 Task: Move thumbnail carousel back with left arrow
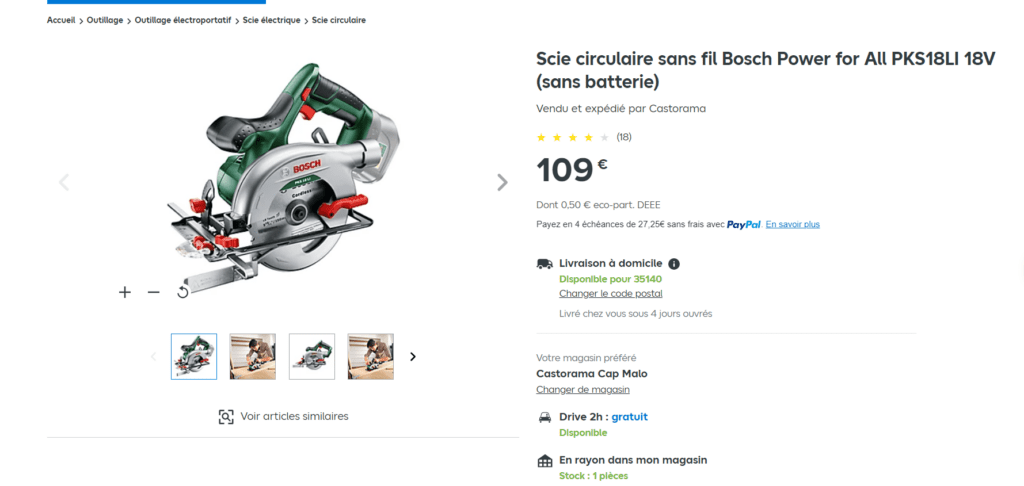(154, 357)
